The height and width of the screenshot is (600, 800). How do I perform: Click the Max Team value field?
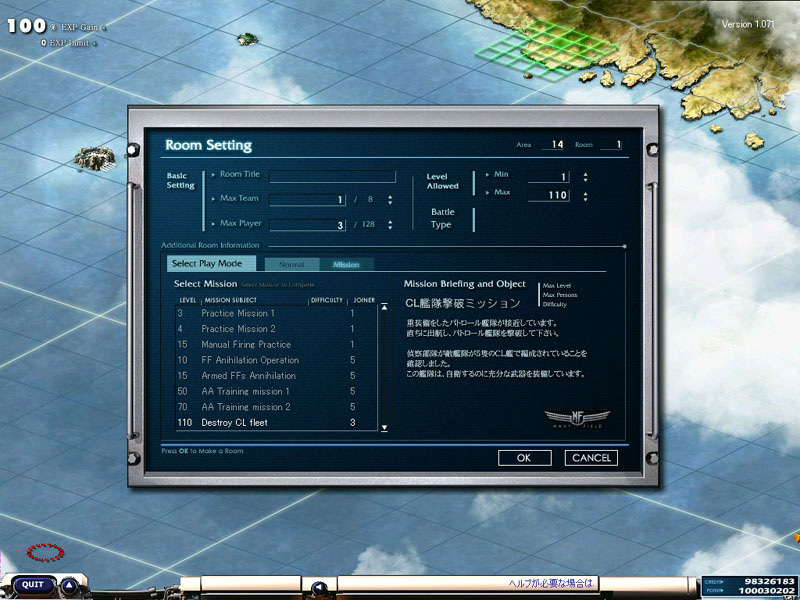tap(307, 199)
